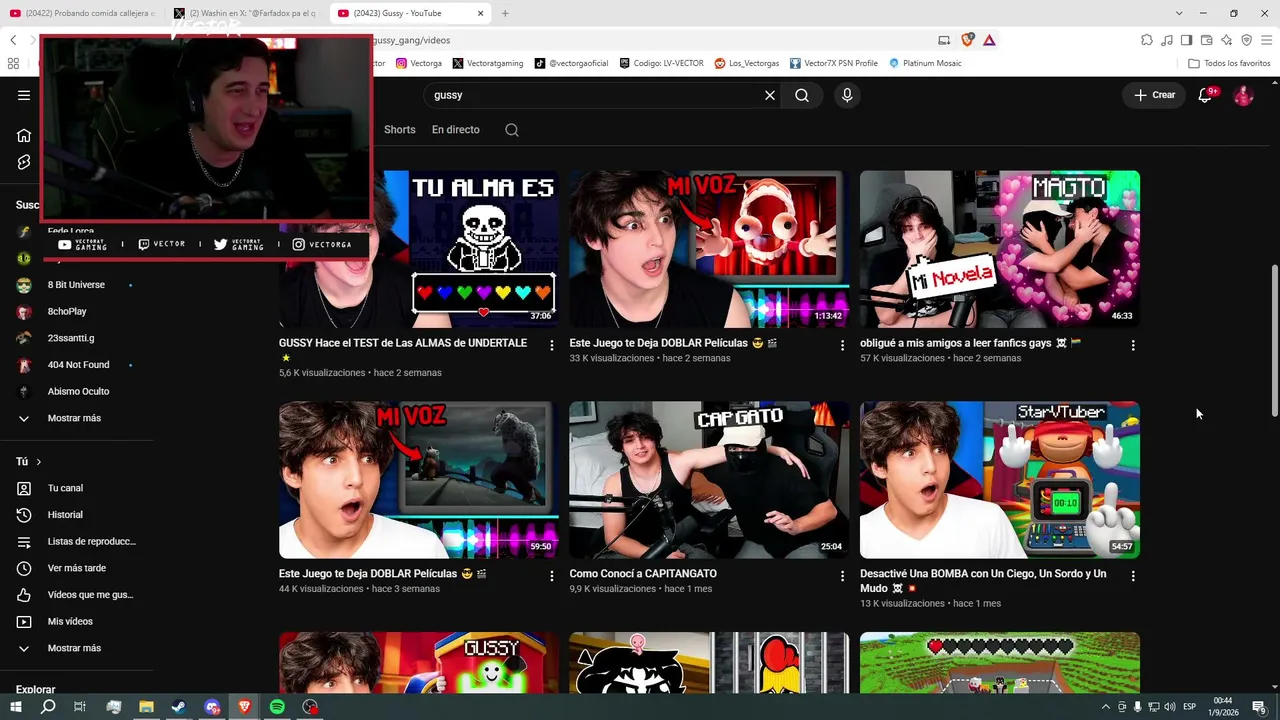This screenshot has height=720, width=1280.
Task: Click the page vertical scrollbar thumb
Action: click(1274, 341)
